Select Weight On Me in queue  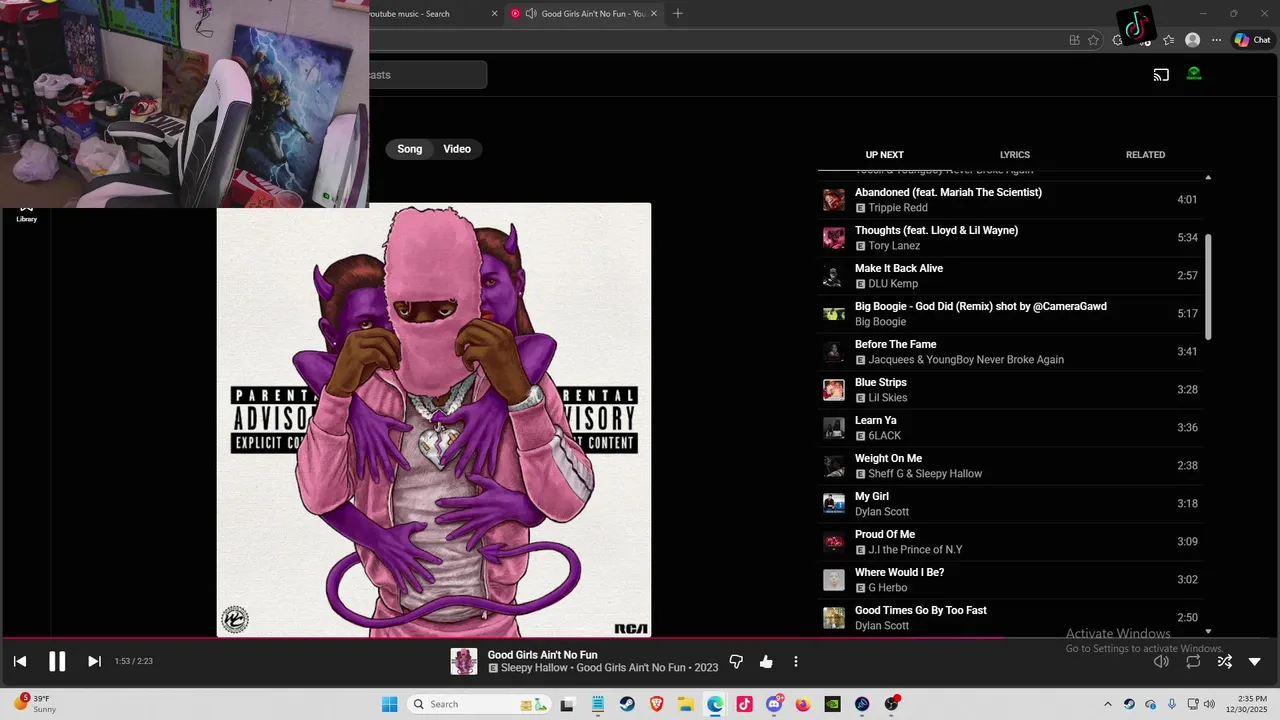[x=1010, y=466]
